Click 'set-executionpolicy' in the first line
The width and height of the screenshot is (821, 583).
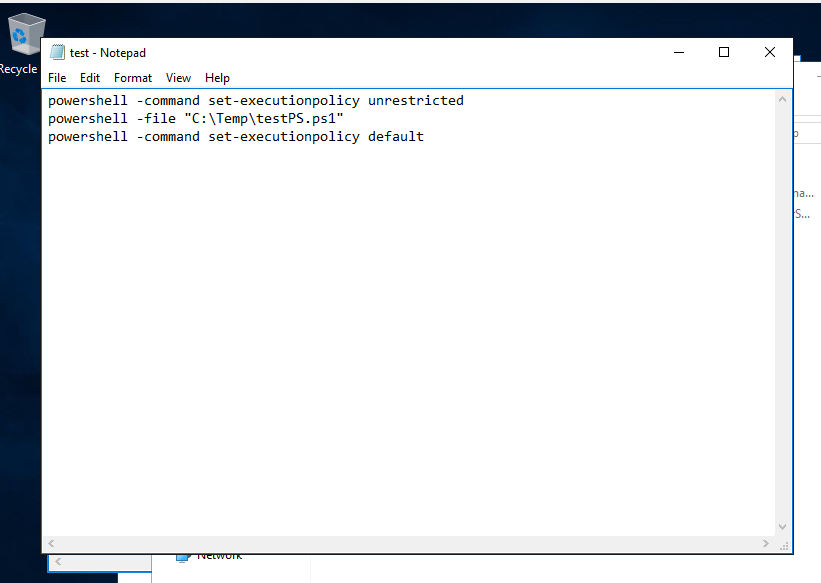tap(284, 101)
